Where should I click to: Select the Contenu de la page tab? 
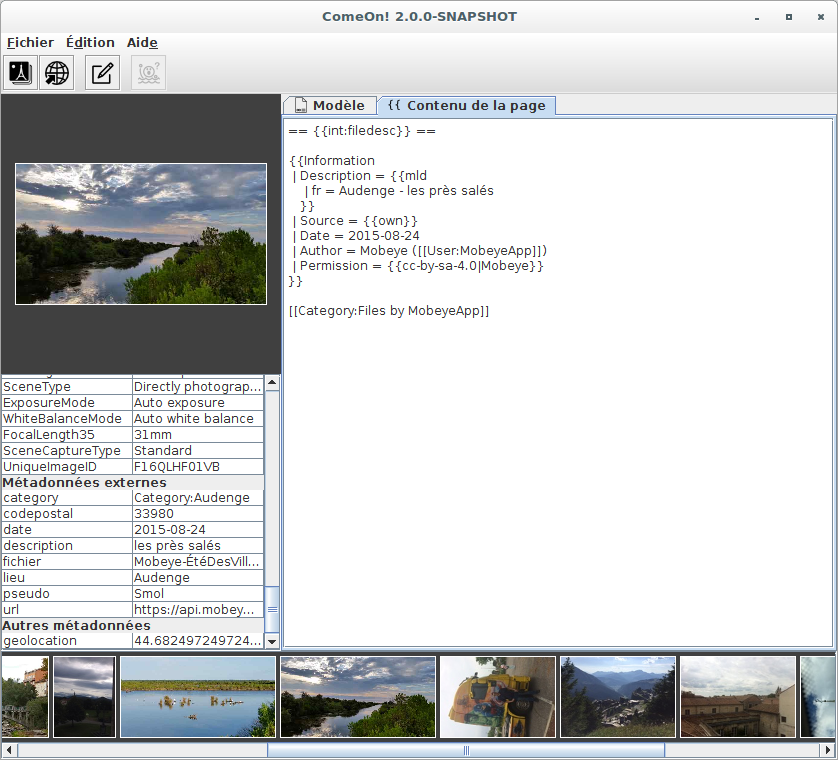tap(467, 105)
